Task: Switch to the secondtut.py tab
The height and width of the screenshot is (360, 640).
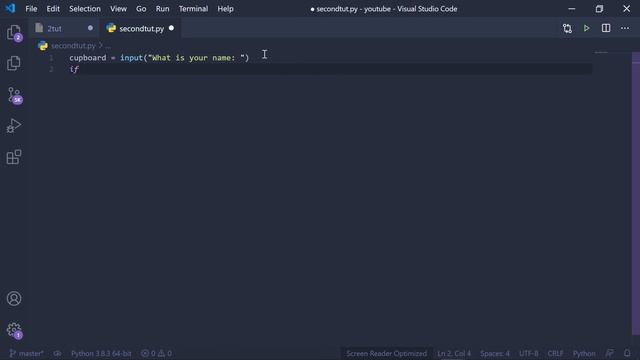Action: coord(141,29)
